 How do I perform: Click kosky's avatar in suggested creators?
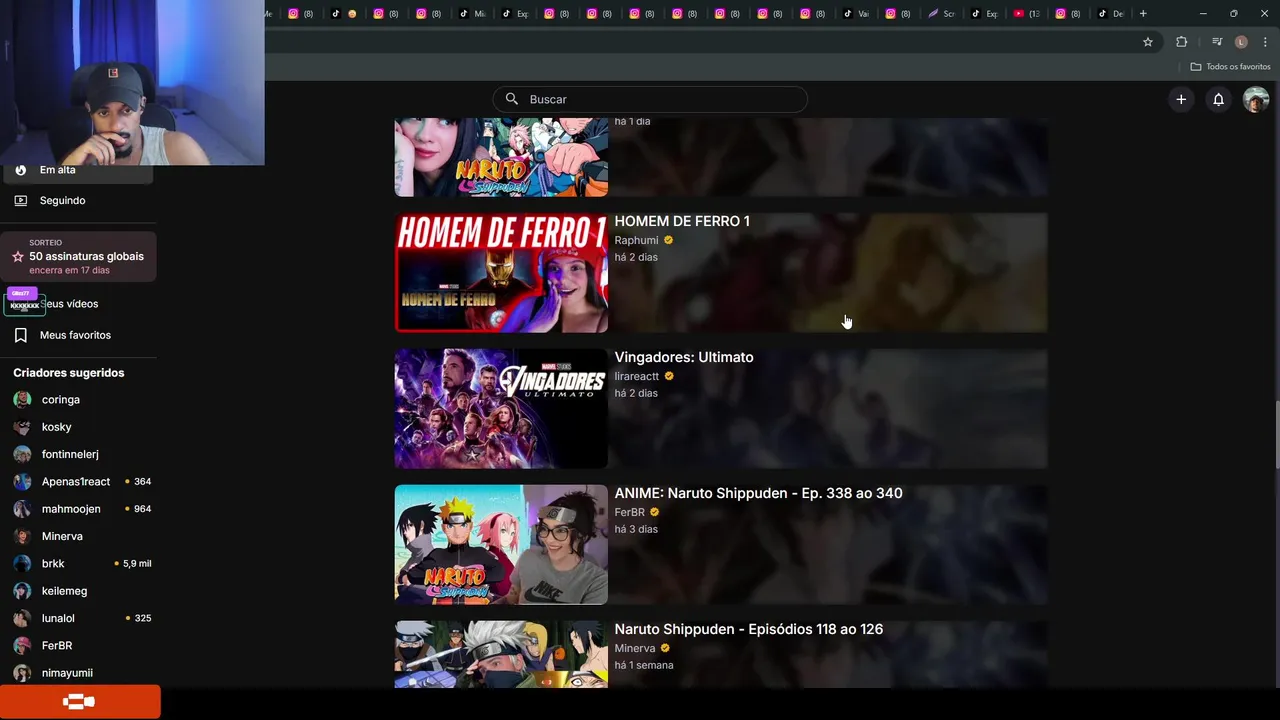tap(22, 427)
